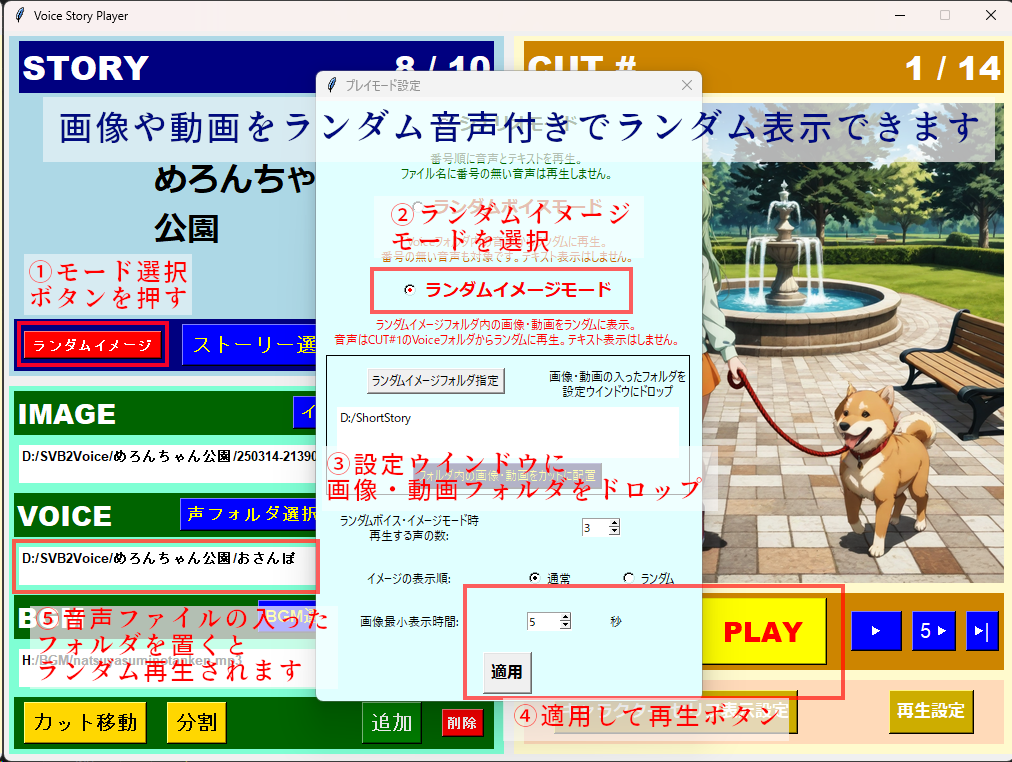The height and width of the screenshot is (762, 1012).
Task: Click the minimum display time value field
Action: coord(543,621)
